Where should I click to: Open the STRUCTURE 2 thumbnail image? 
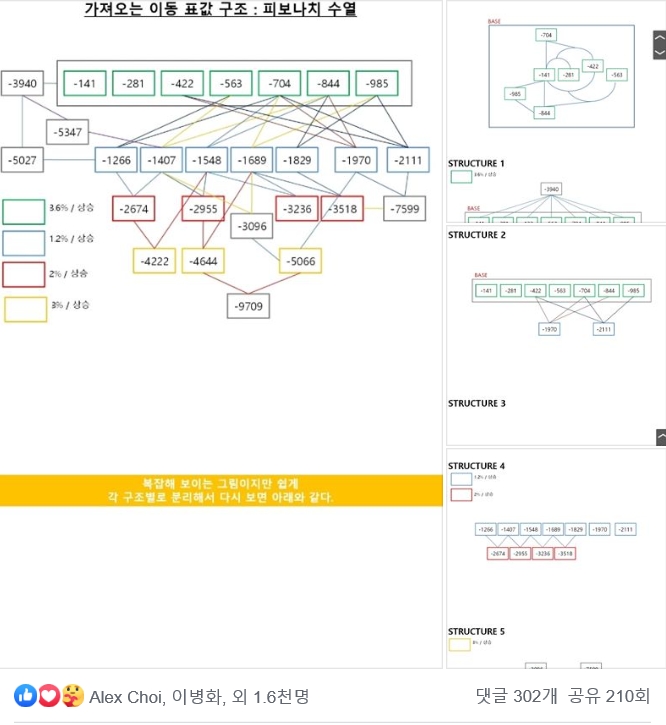(x=555, y=335)
